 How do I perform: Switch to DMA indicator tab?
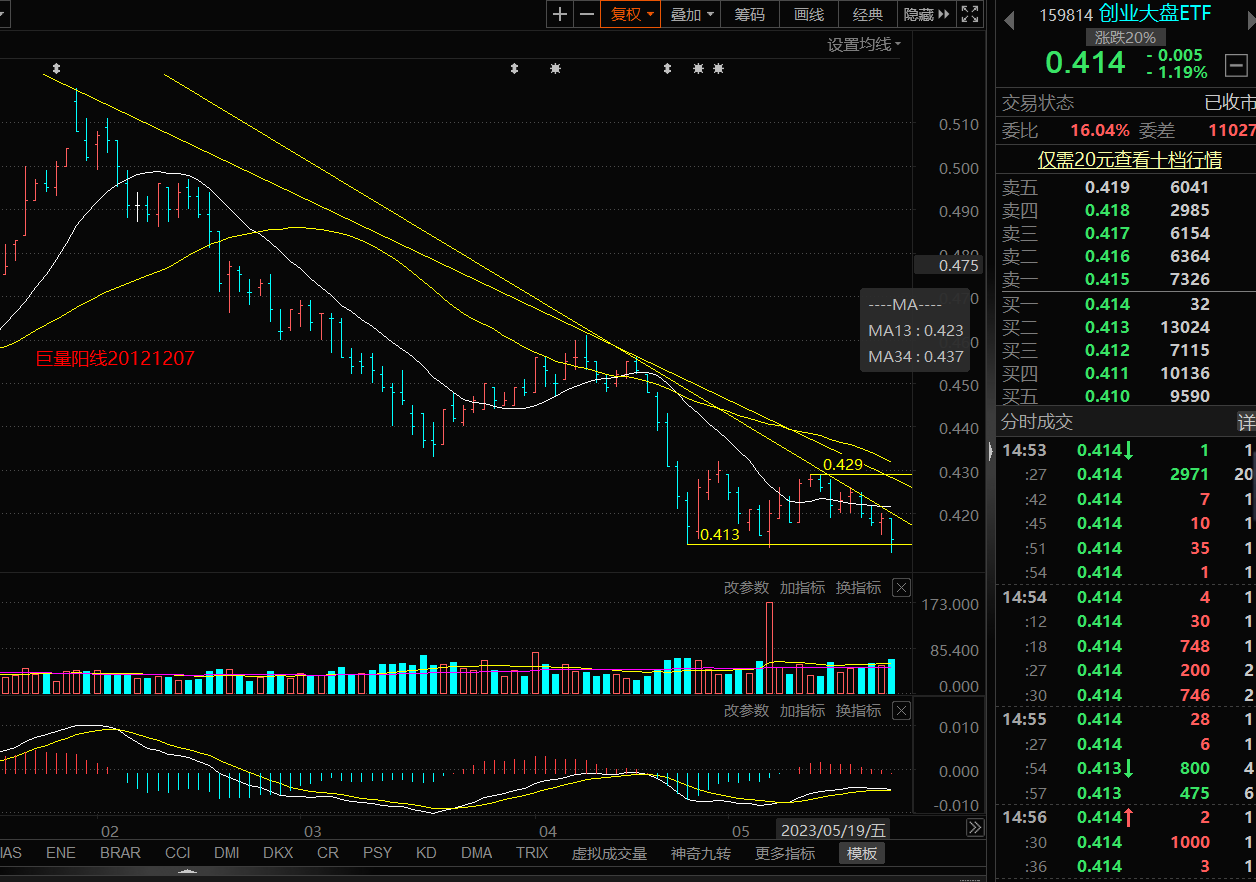click(x=477, y=853)
